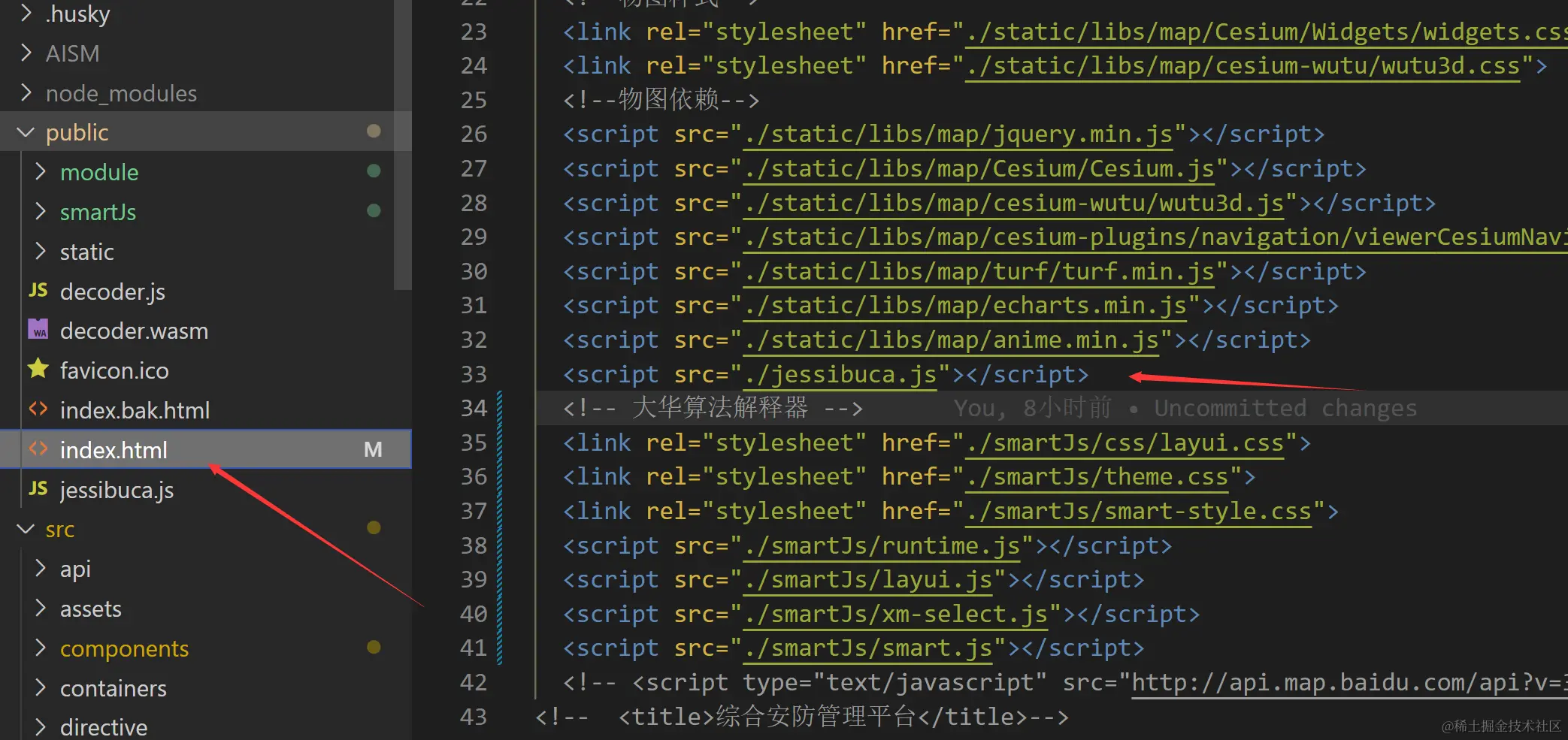Viewport: 1568px width, 740px height.
Task: Click the changed-line gutter marker at line 38
Action: click(500, 546)
